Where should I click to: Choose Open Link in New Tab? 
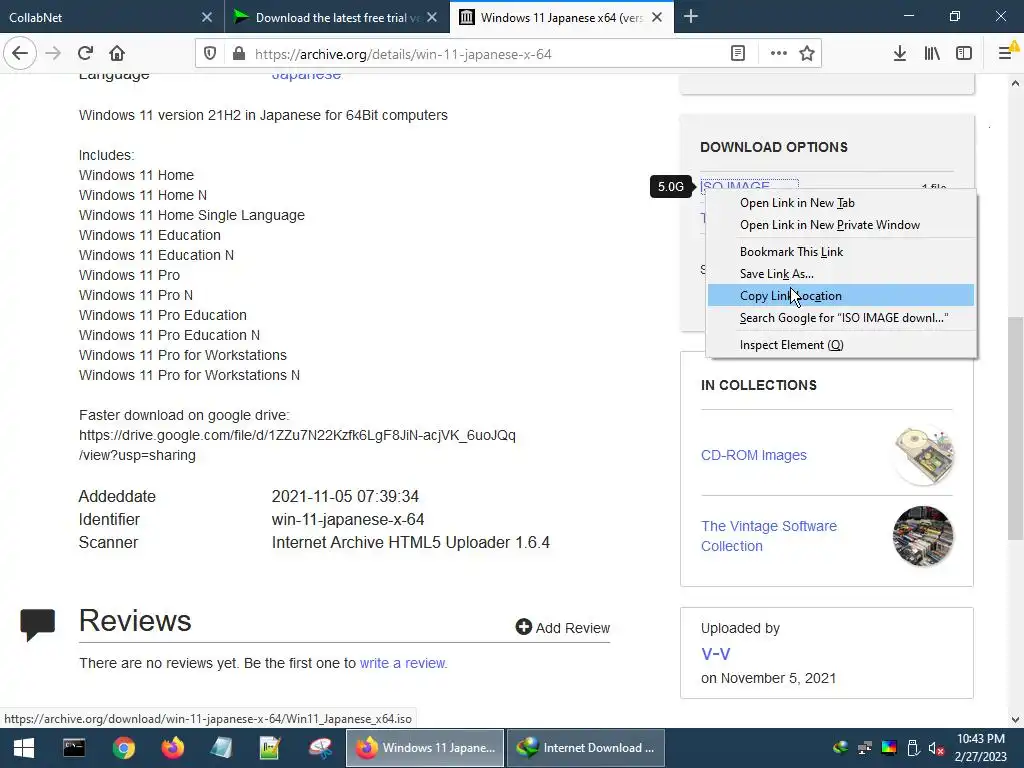coord(841,202)
